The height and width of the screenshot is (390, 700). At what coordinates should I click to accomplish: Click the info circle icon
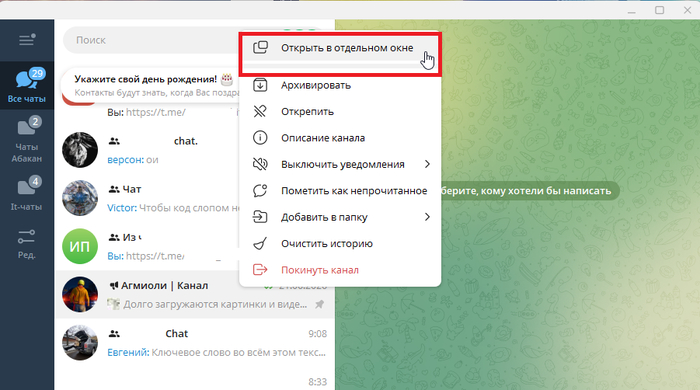tap(260, 137)
